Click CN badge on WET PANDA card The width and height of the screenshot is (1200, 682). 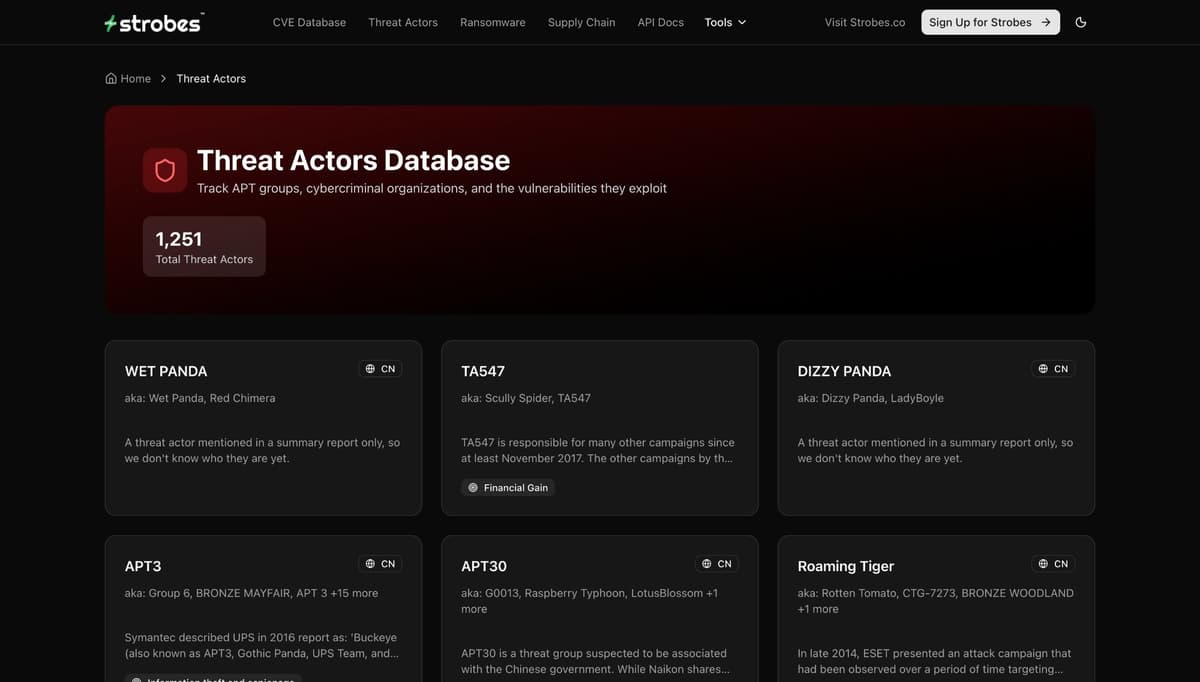pos(380,369)
